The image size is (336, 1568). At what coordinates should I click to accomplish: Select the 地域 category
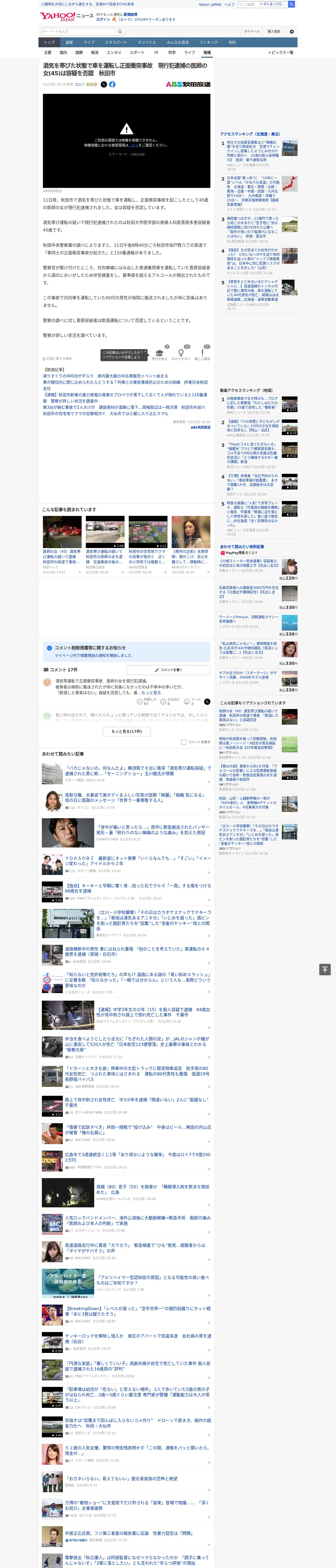(x=207, y=53)
